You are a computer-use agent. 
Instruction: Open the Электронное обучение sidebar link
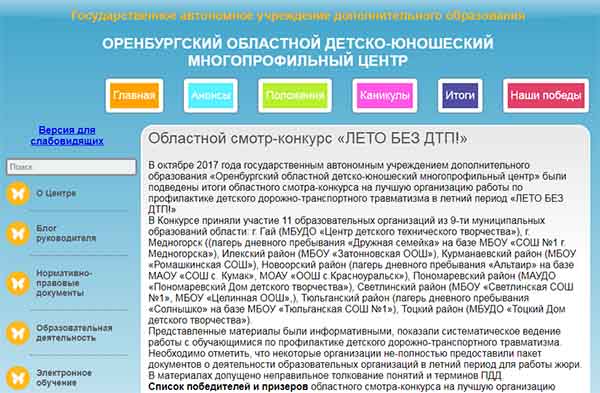point(64,377)
